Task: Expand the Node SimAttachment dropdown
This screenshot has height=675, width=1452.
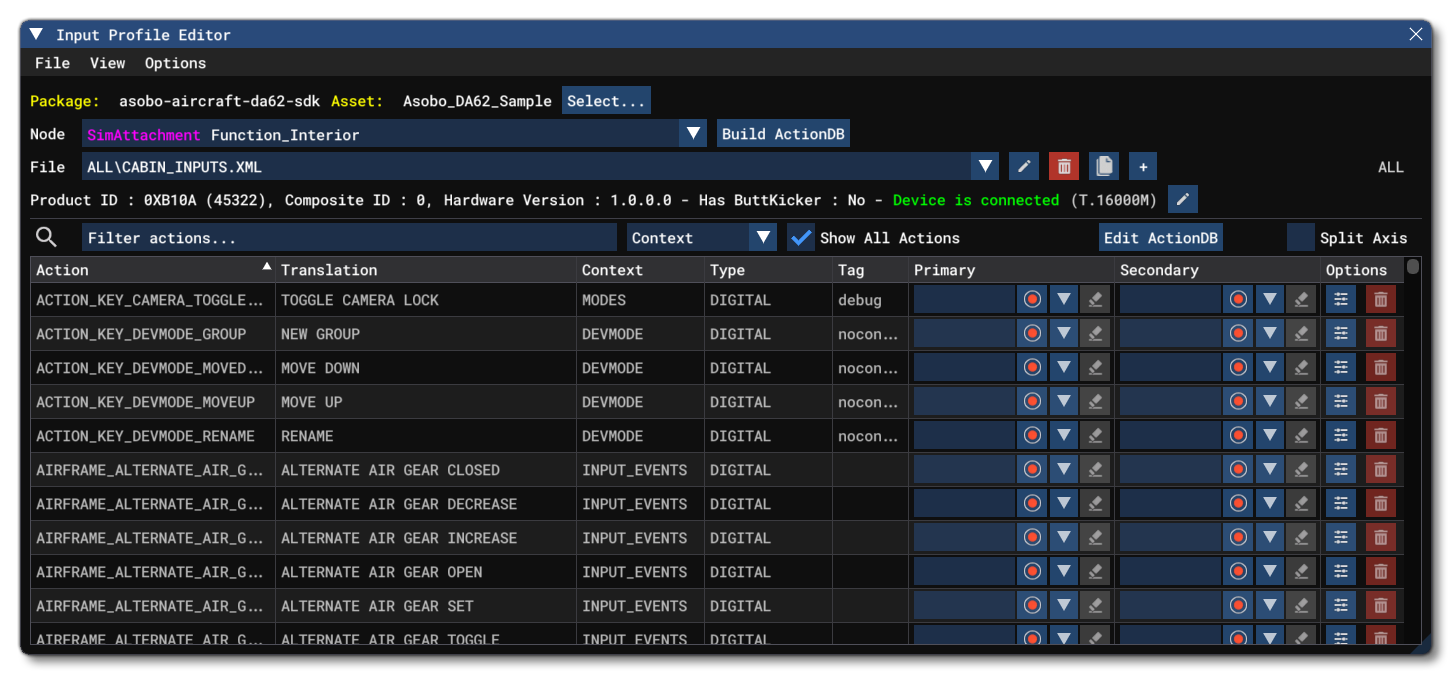Action: (x=693, y=134)
